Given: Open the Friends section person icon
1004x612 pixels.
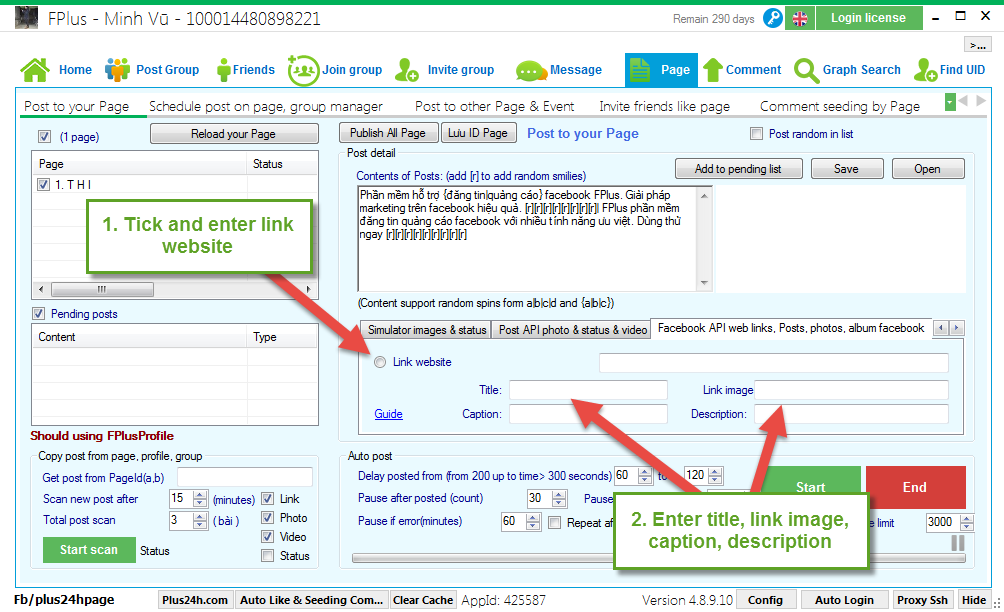Looking at the screenshot, I should tap(223, 70).
